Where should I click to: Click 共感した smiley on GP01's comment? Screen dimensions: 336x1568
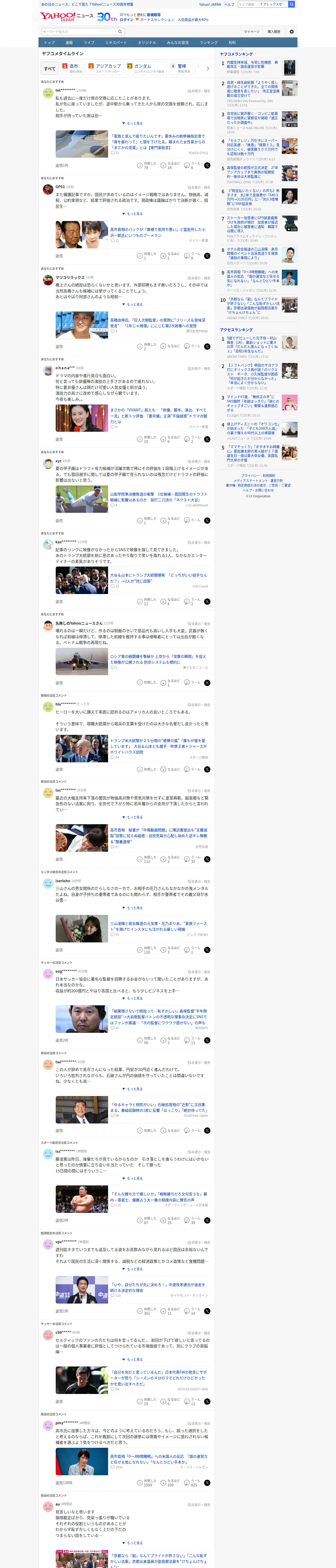[x=140, y=256]
